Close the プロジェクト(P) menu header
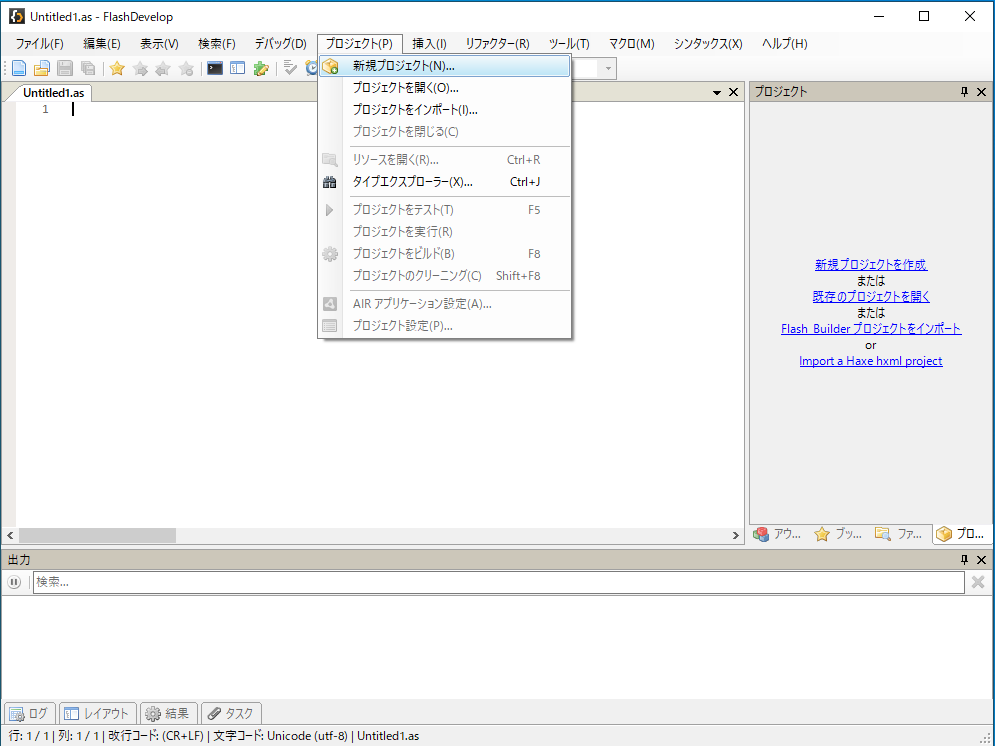Viewport: 995px width, 746px height. point(359,44)
